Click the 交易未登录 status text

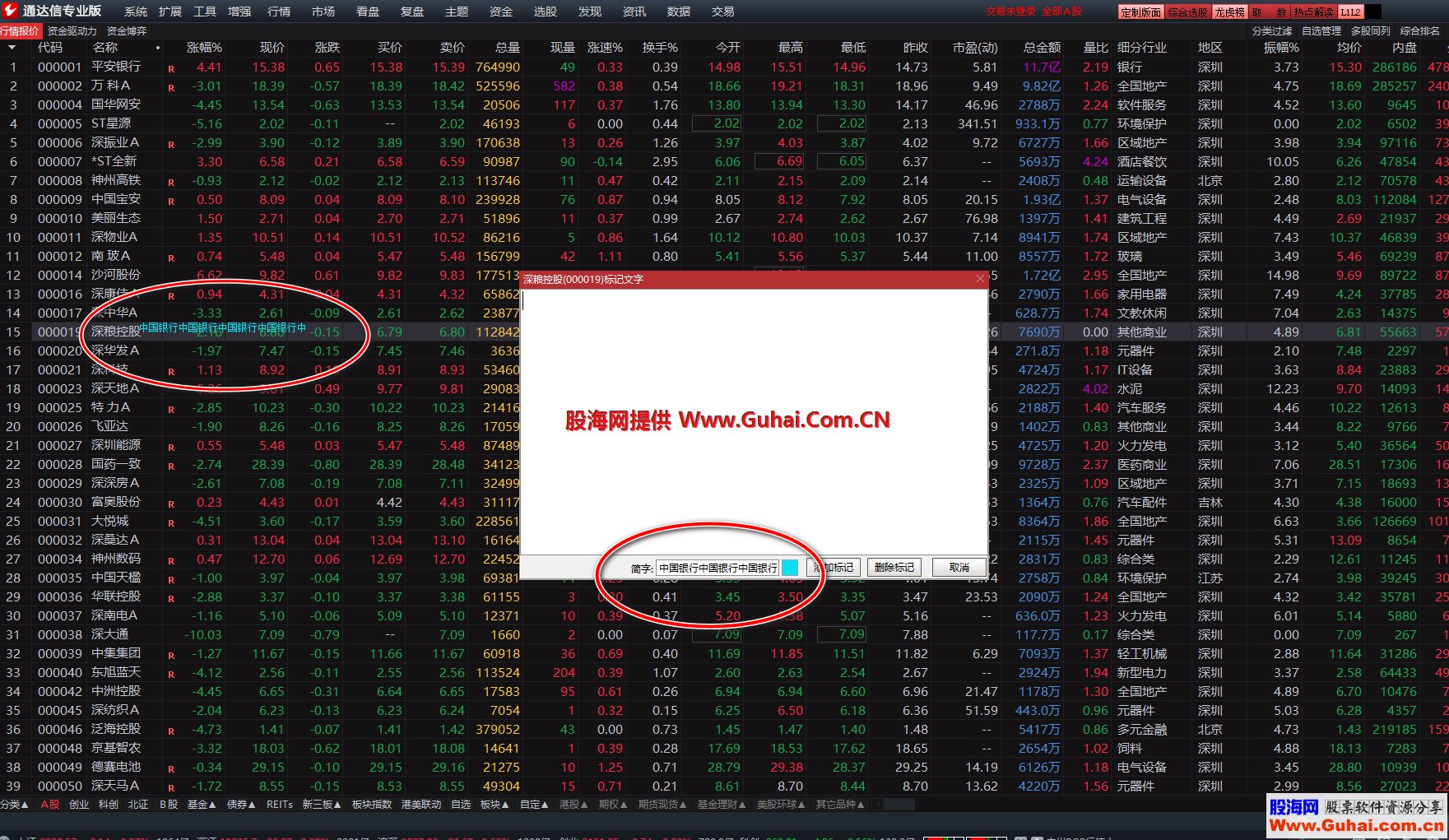pyautogui.click(x=1011, y=12)
